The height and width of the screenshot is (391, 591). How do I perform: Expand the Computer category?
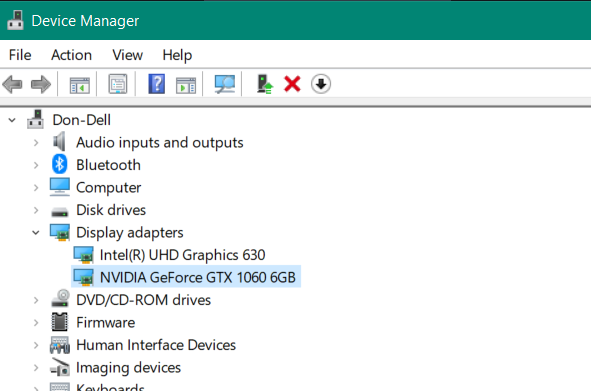36,188
